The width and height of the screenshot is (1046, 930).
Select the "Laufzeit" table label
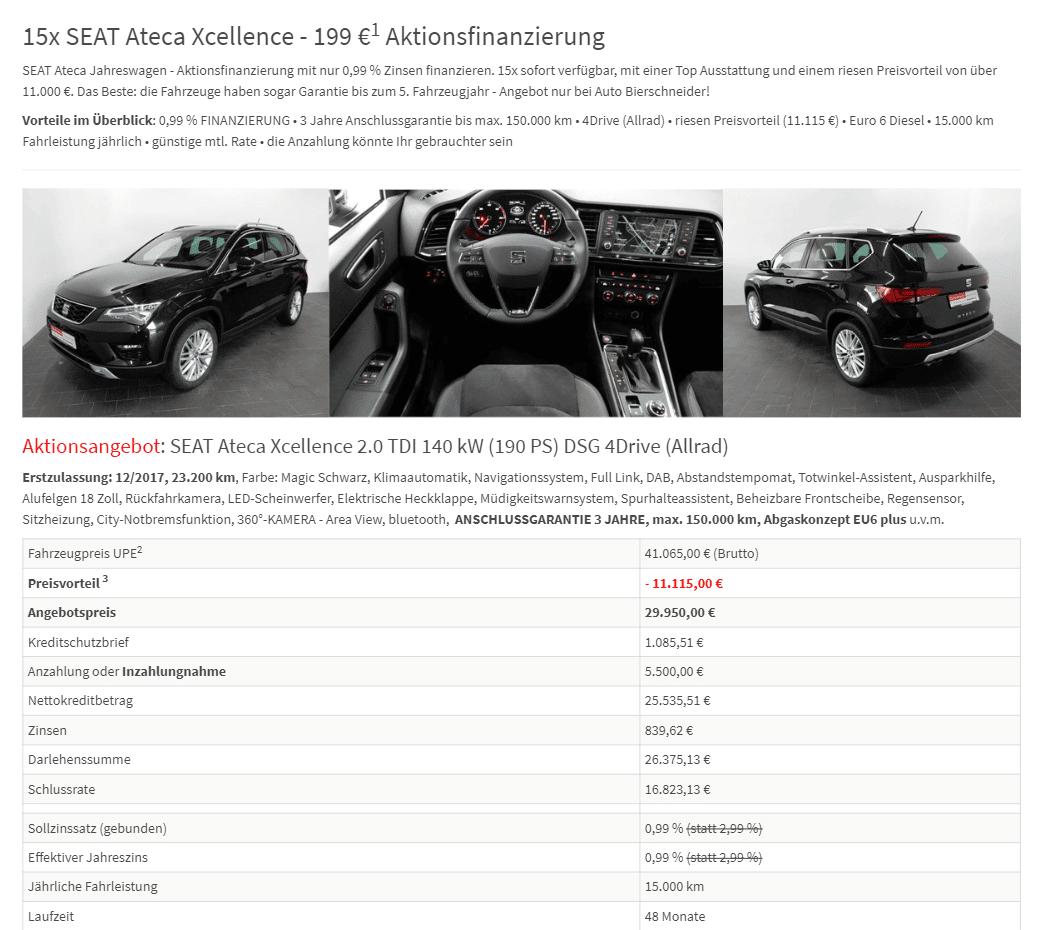point(51,917)
